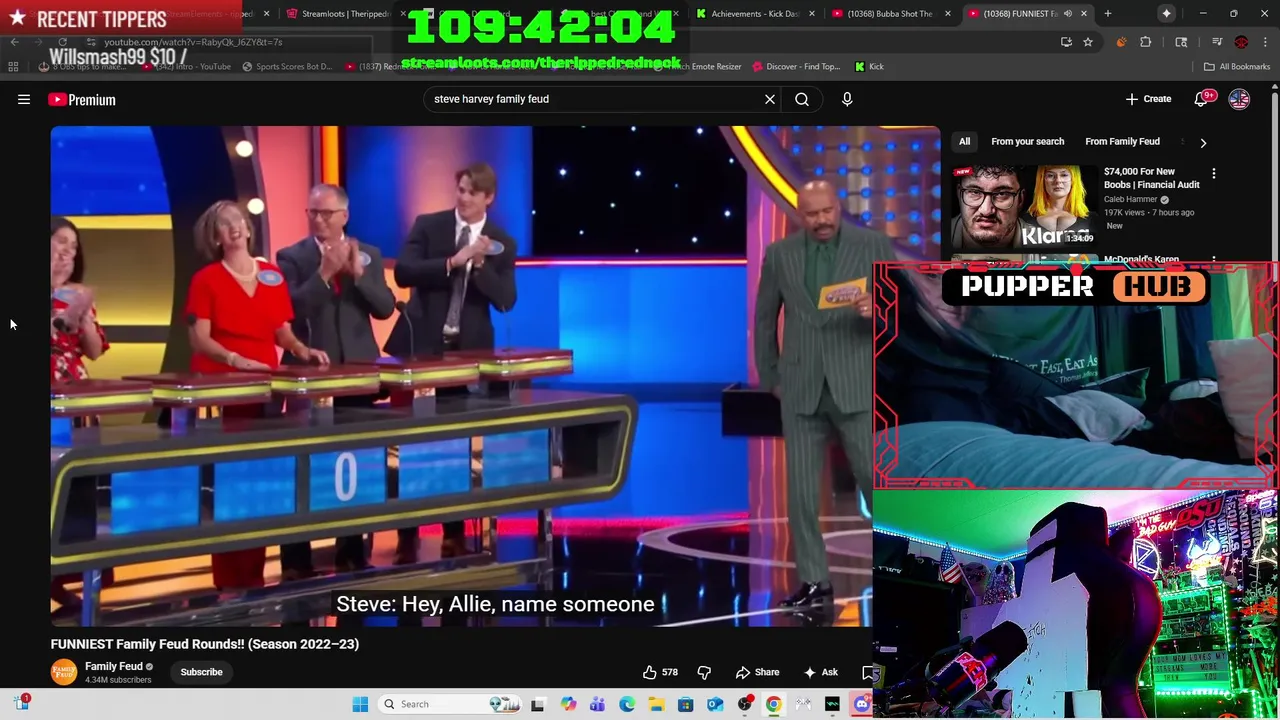
Task: Click the Share button
Action: pos(757,672)
